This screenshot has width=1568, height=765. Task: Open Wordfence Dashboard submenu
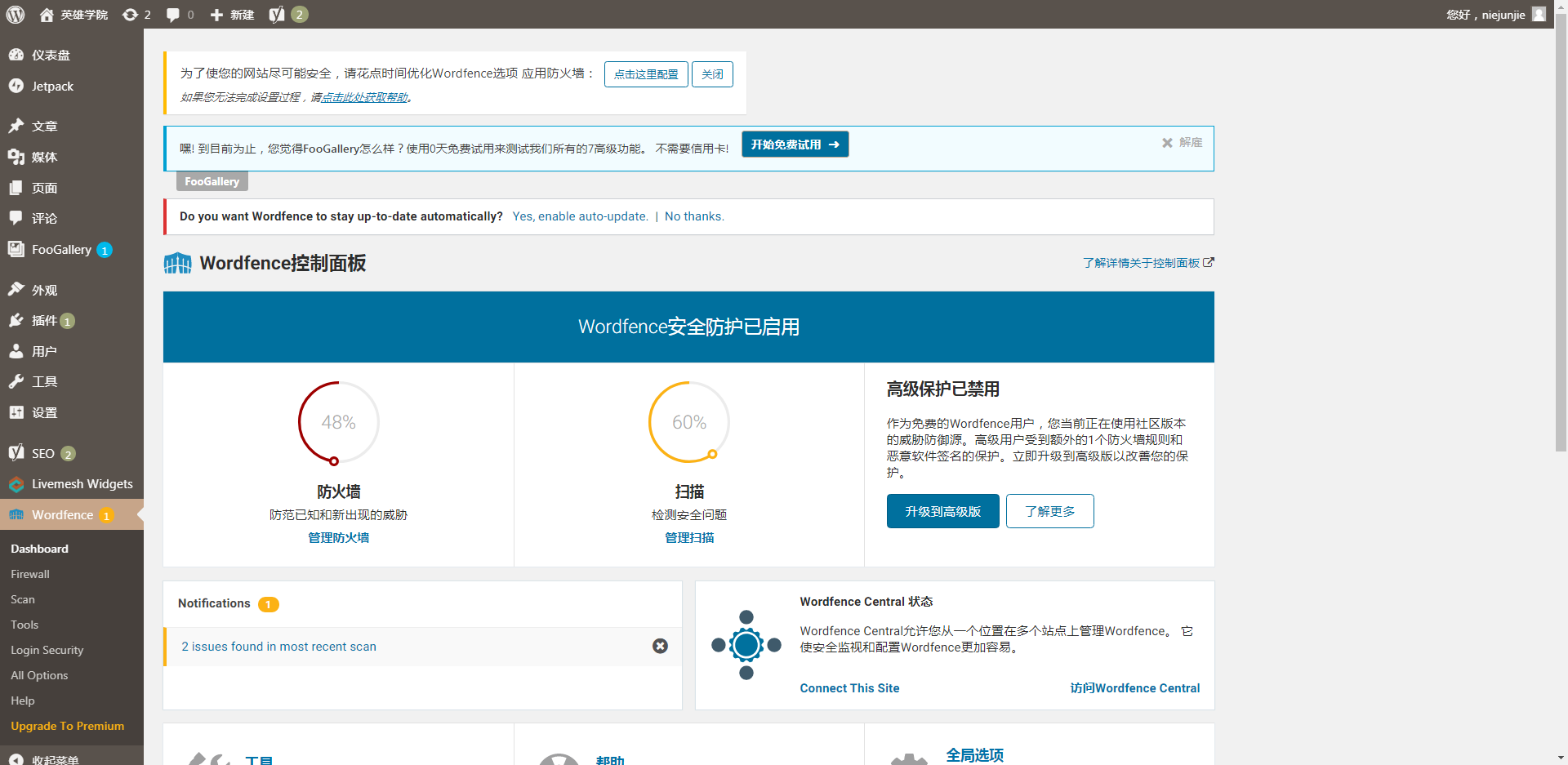(x=39, y=549)
